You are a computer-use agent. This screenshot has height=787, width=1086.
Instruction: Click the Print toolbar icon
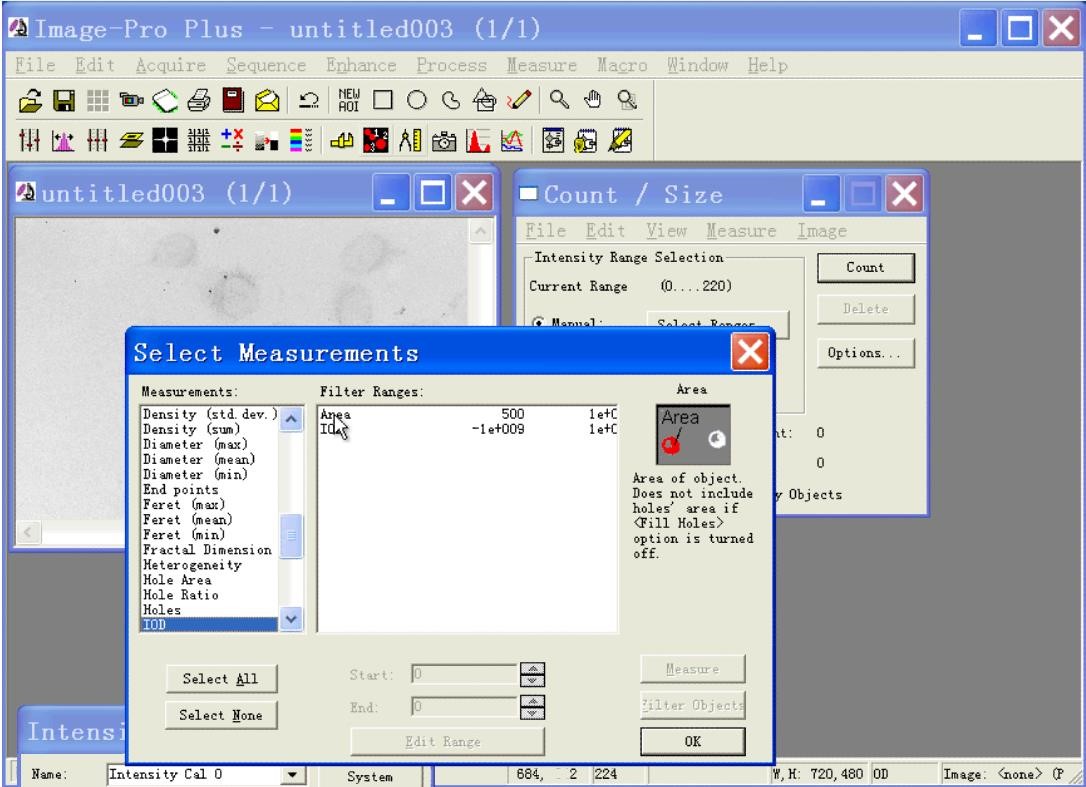point(199,101)
